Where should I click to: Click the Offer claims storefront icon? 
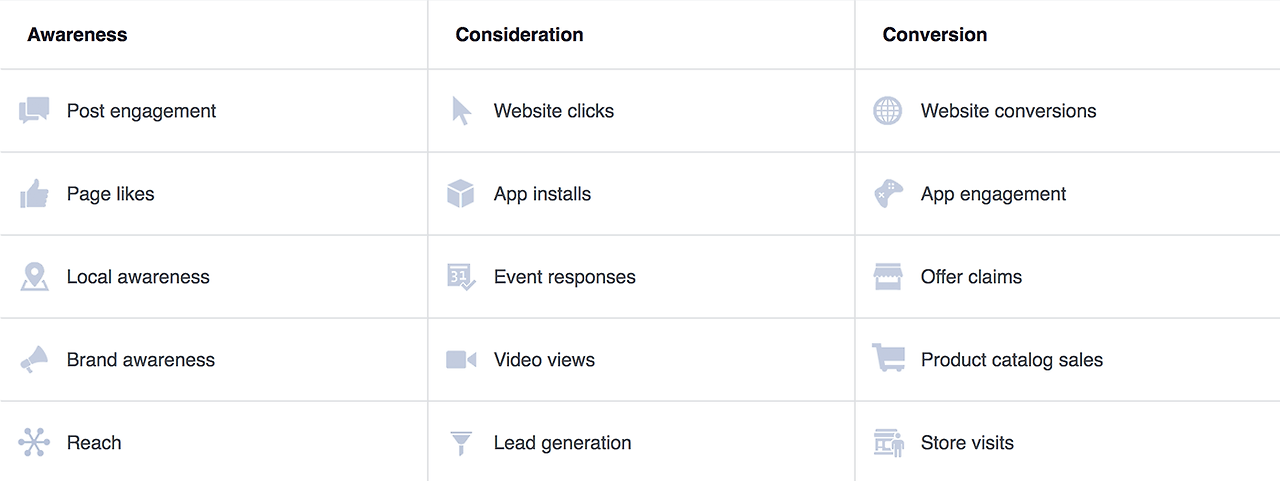(888, 277)
